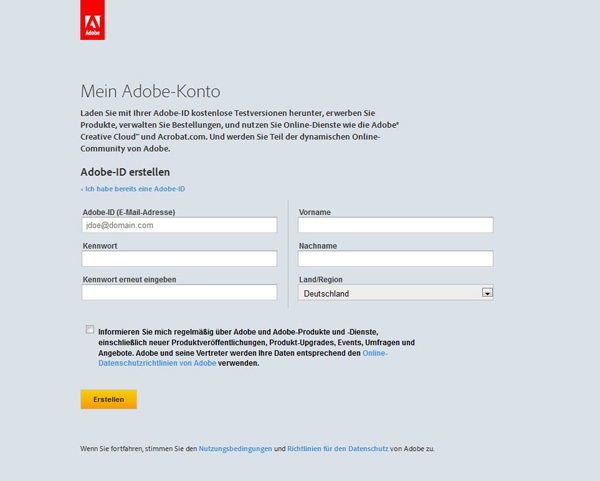Focus the Adobe-ID email address input box
600x481 pixels.
coord(179,226)
